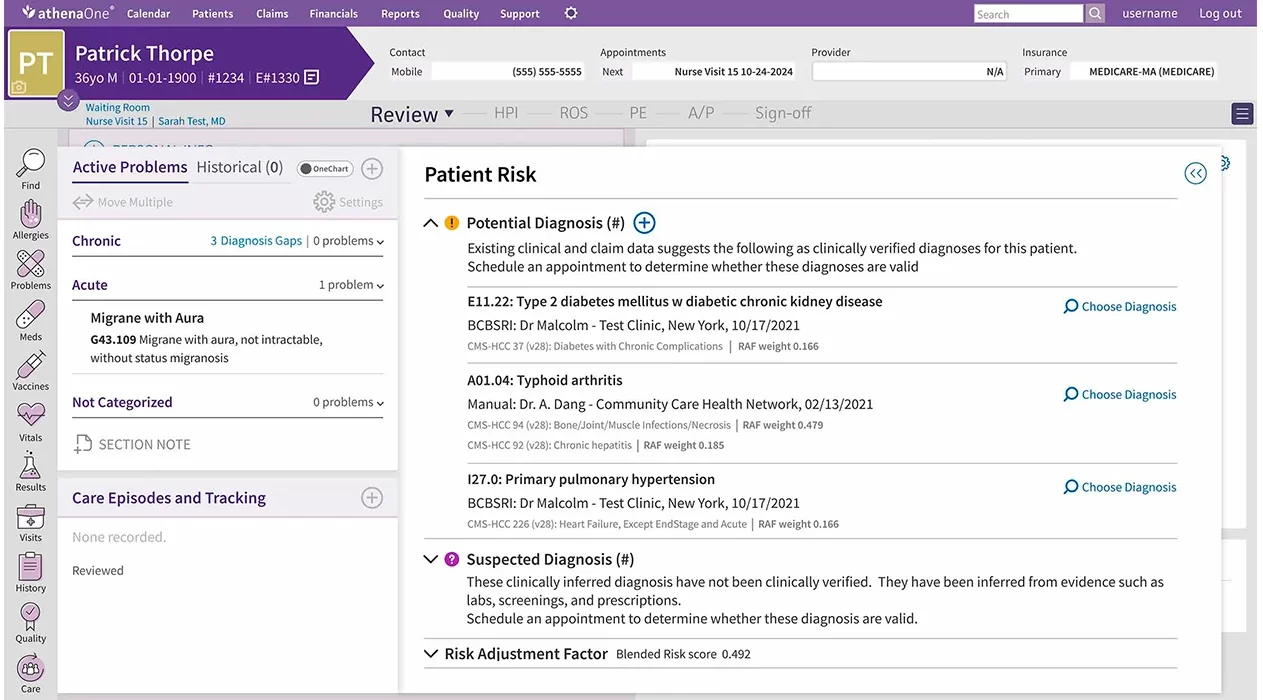Collapse the Potential Diagnosis section
This screenshot has width=1263, height=700.
(430, 222)
